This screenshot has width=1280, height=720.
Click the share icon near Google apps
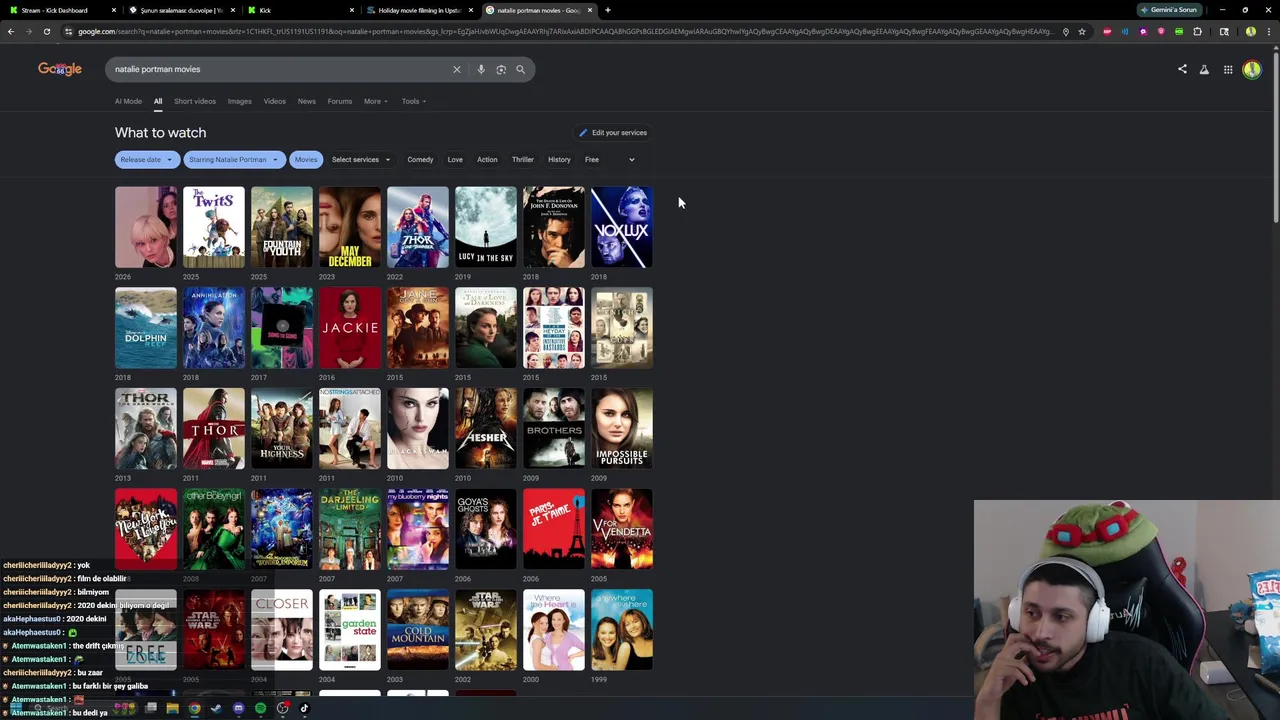point(1182,69)
